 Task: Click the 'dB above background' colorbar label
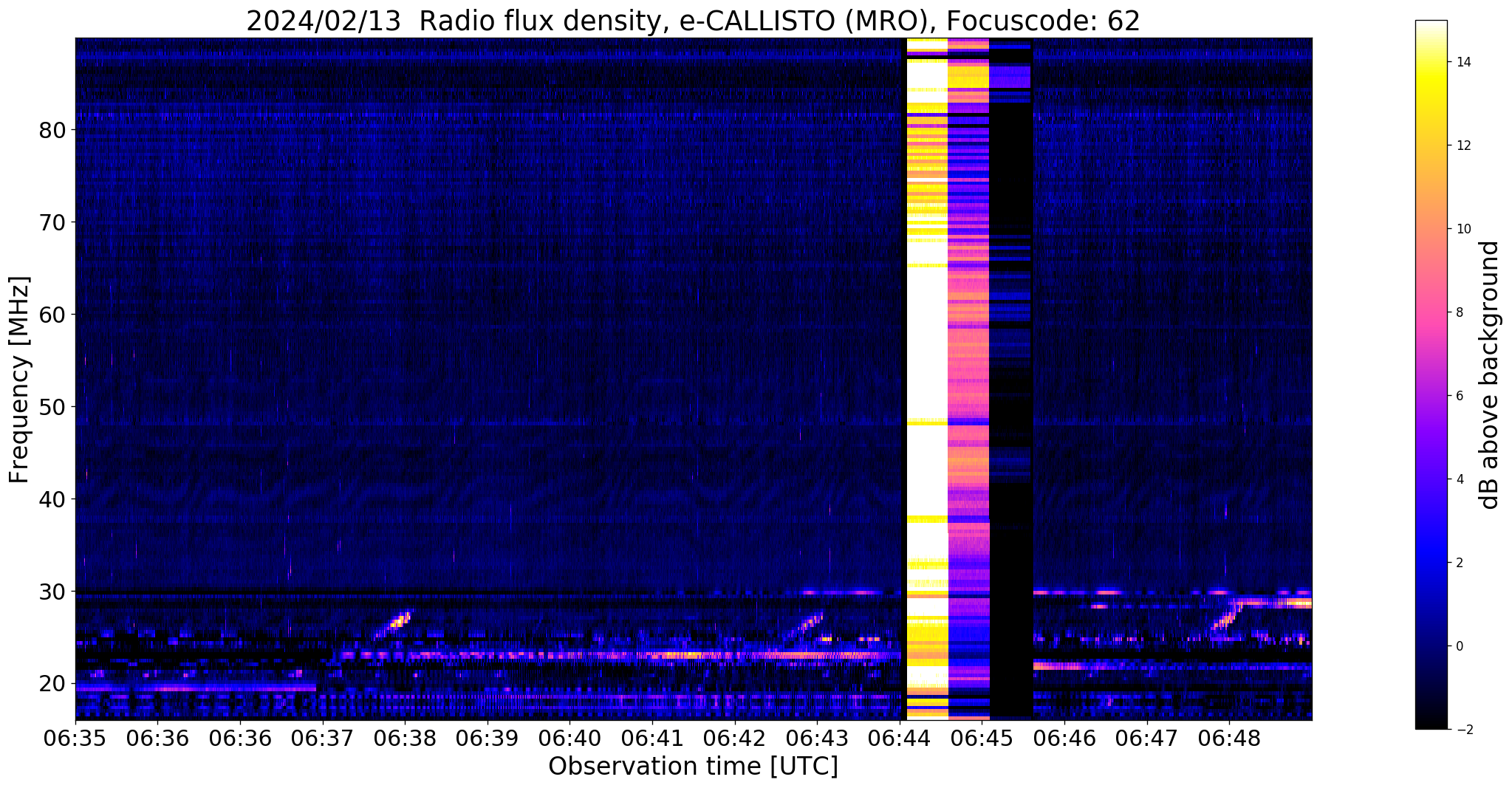pos(1489,375)
